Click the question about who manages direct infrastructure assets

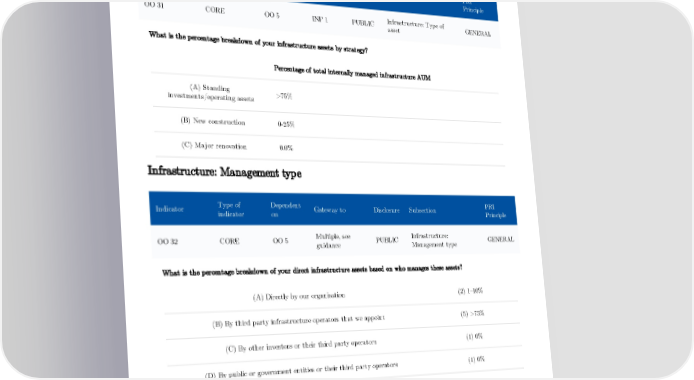312,270
